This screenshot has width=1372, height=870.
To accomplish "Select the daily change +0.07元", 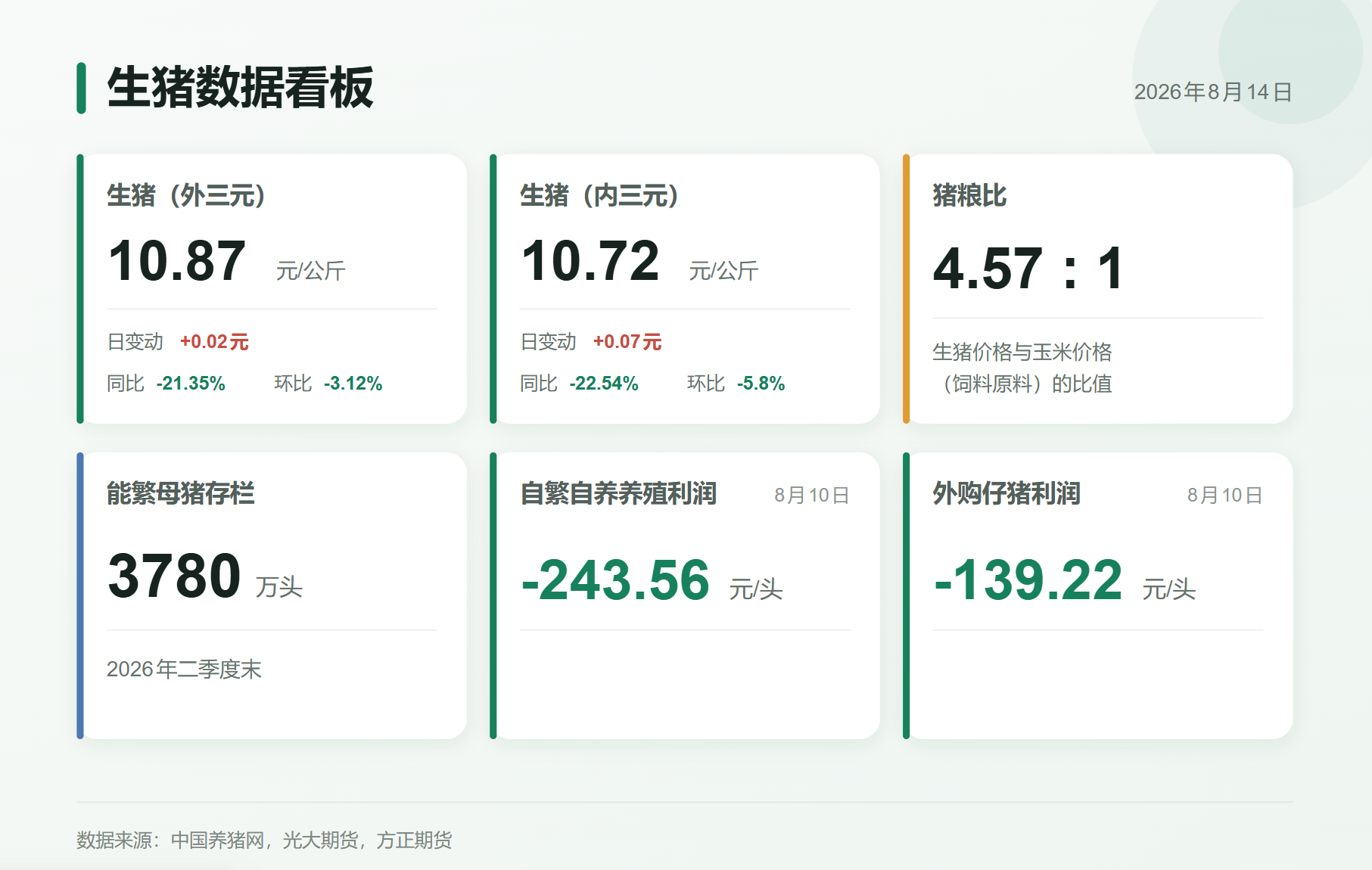I will pos(627,342).
